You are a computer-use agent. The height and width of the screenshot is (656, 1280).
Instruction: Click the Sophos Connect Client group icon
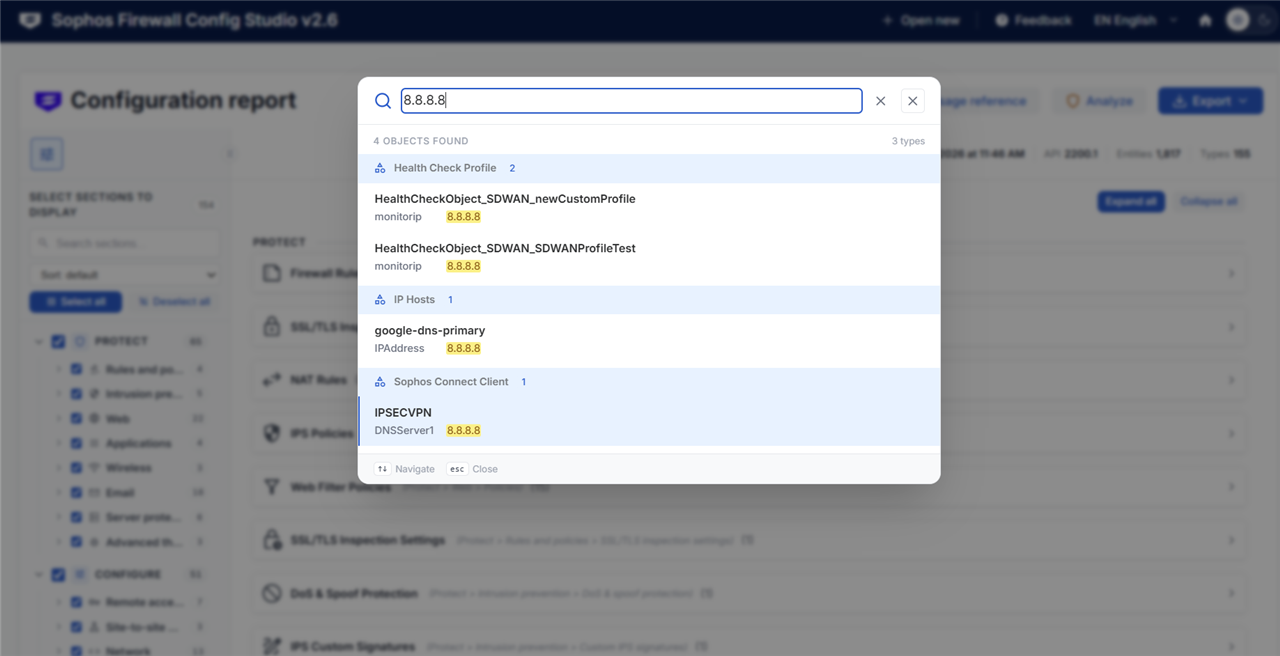point(380,382)
